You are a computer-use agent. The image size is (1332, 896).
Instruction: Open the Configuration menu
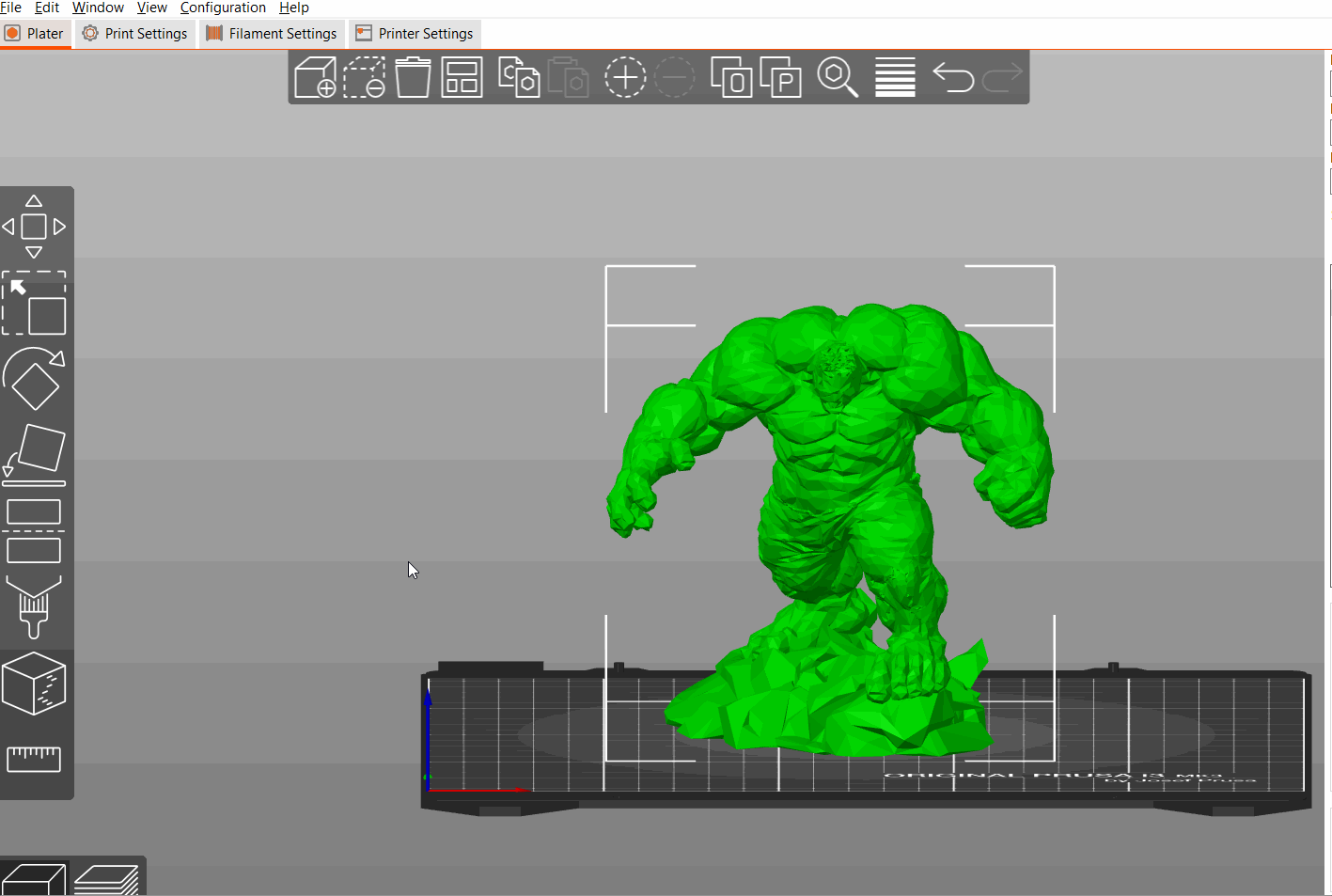[x=223, y=8]
